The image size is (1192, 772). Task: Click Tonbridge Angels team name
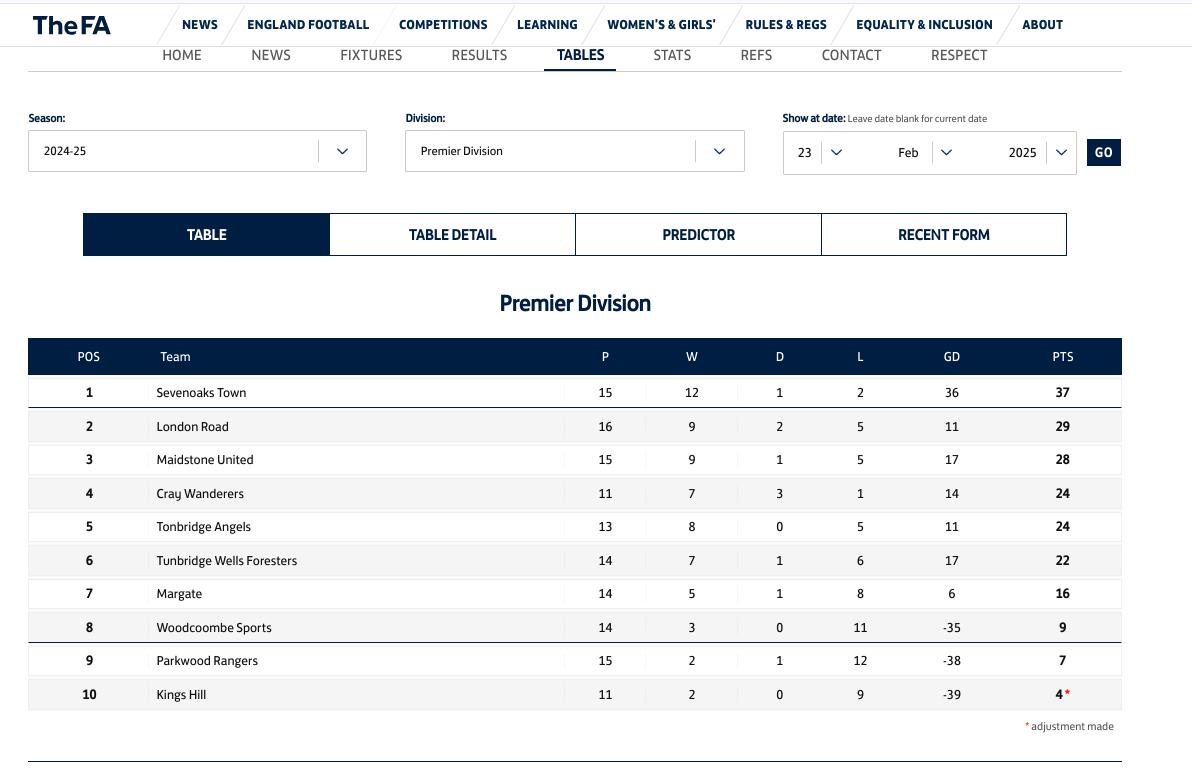pyautogui.click(x=204, y=527)
